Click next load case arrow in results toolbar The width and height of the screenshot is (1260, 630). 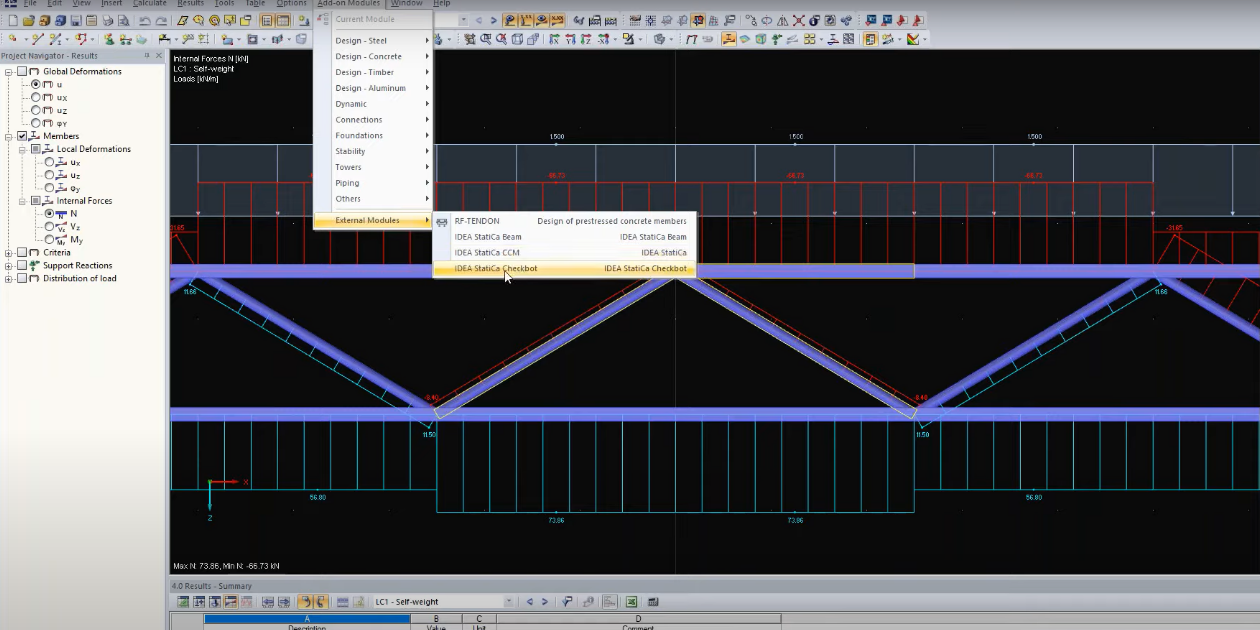(545, 602)
